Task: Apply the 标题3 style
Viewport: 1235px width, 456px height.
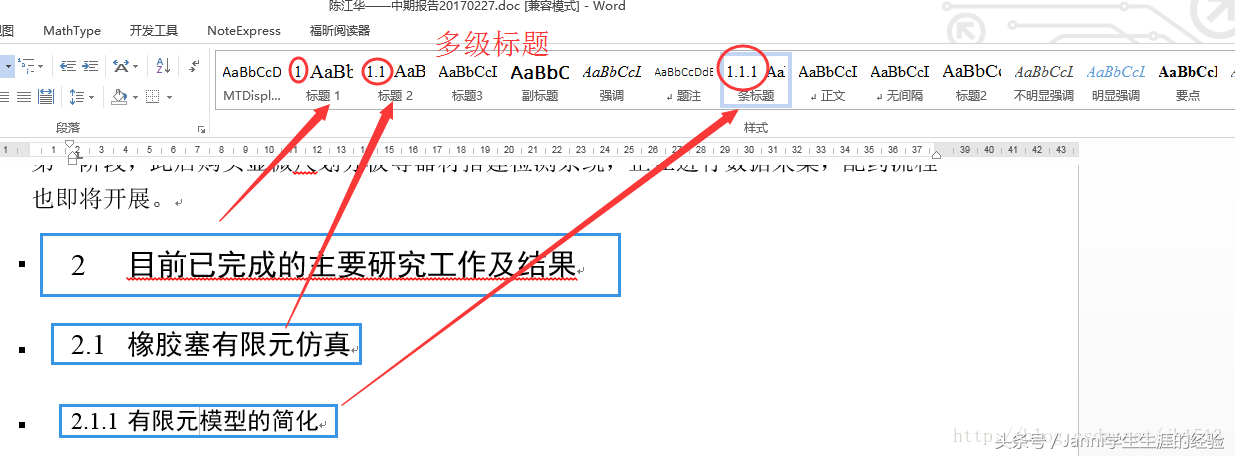Action: click(x=467, y=81)
